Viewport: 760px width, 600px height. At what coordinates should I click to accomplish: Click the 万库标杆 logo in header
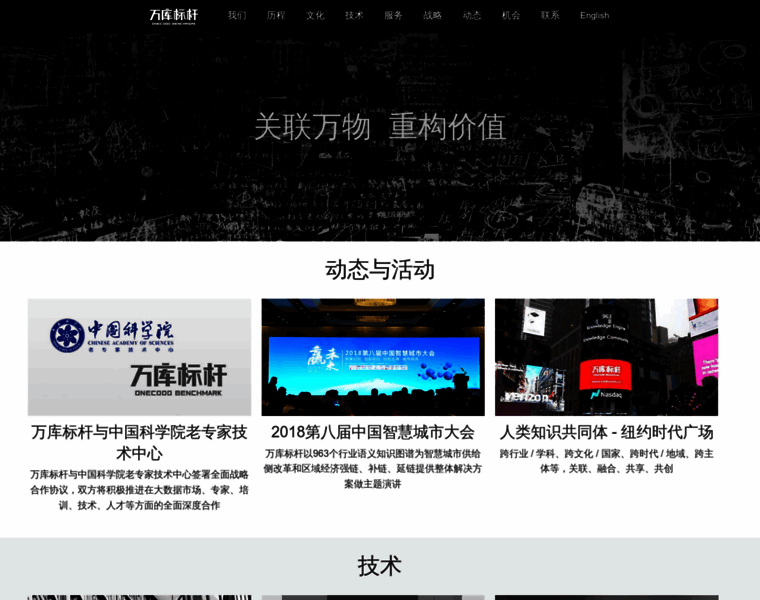(174, 16)
